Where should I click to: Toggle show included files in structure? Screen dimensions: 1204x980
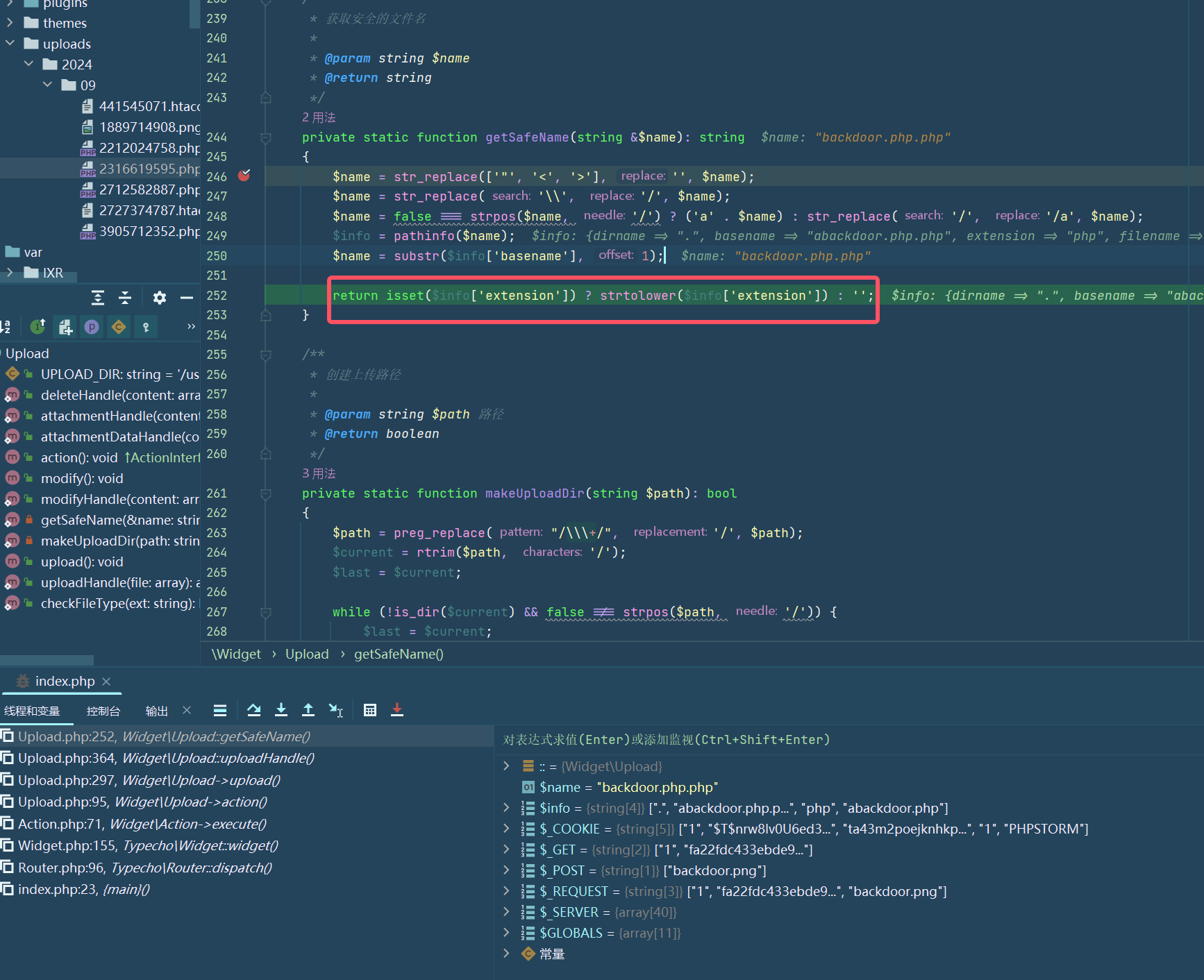[x=65, y=327]
